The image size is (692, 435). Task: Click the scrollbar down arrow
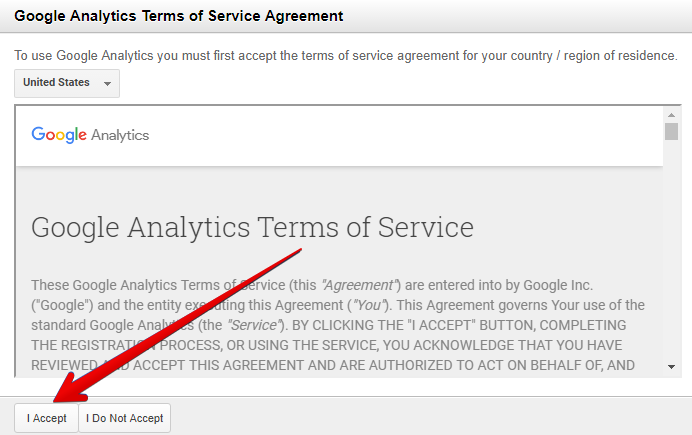671,367
